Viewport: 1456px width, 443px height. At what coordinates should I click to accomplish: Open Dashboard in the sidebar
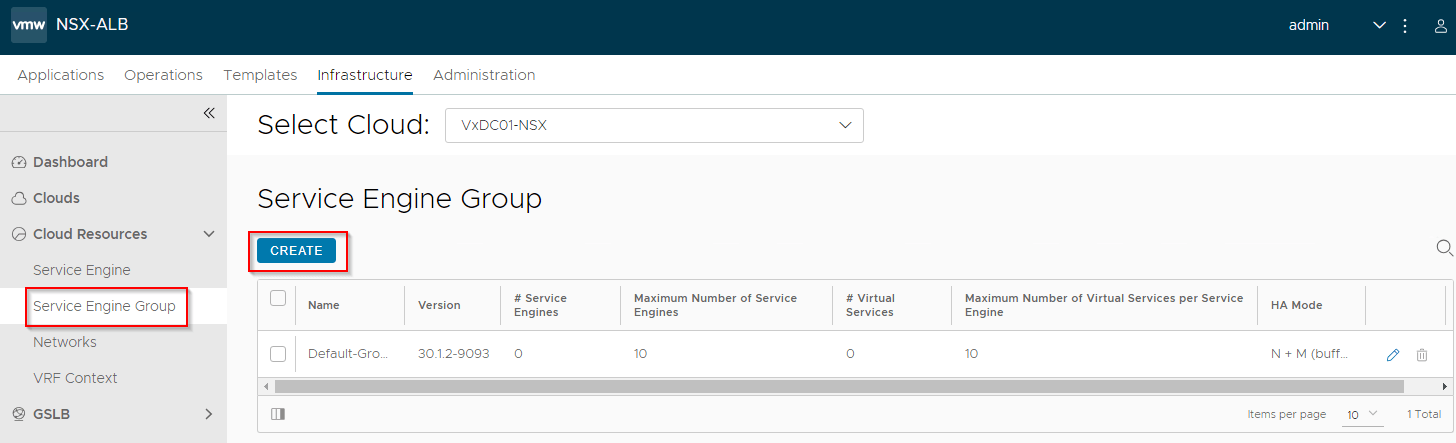(x=70, y=162)
